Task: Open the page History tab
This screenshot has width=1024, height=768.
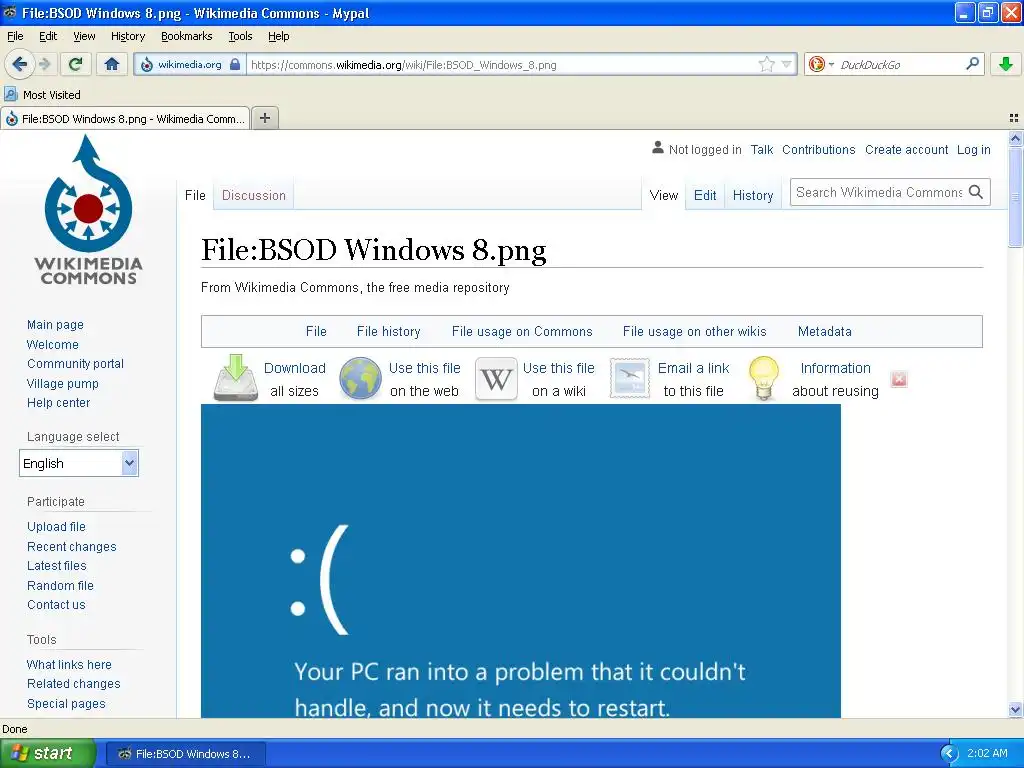Action: click(752, 195)
